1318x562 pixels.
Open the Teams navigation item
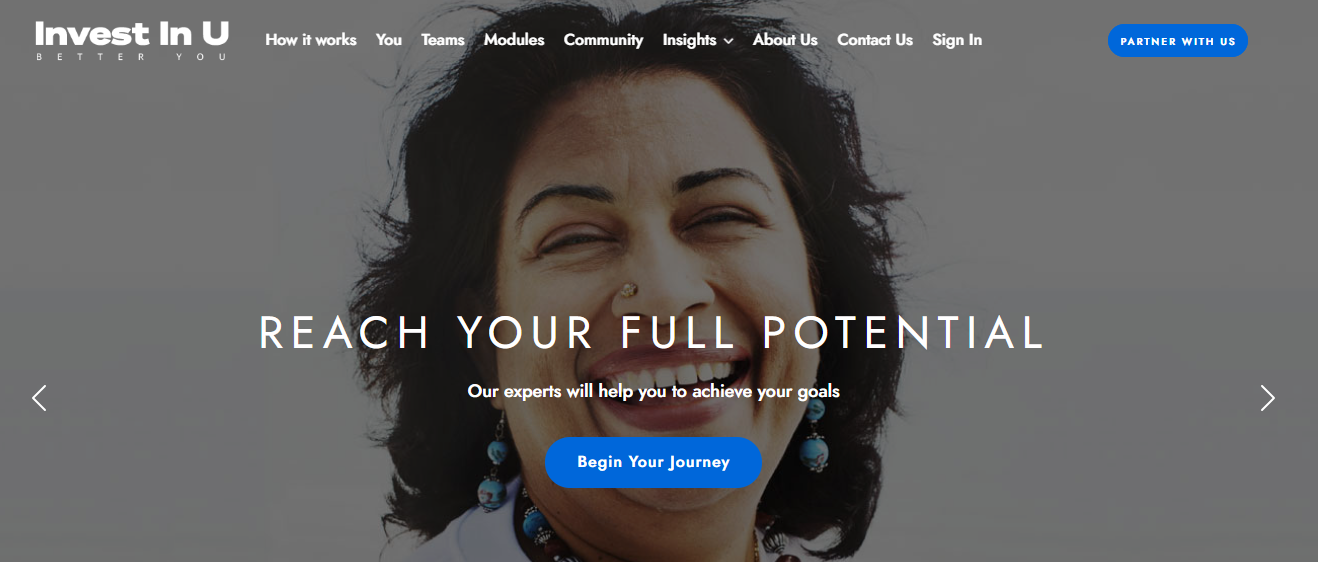(x=443, y=40)
